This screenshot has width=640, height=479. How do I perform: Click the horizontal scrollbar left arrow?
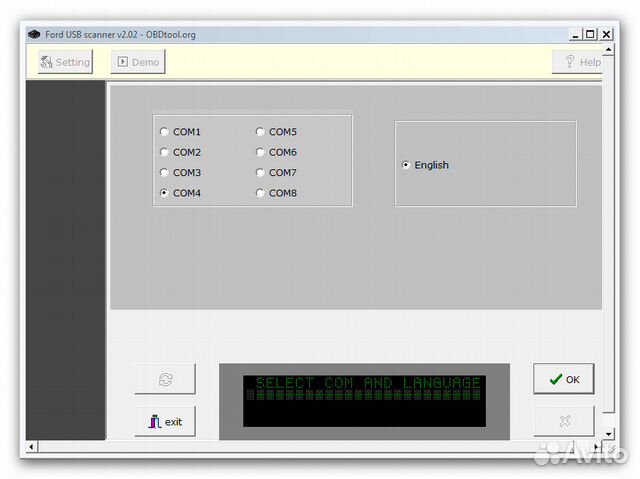[x=31, y=447]
